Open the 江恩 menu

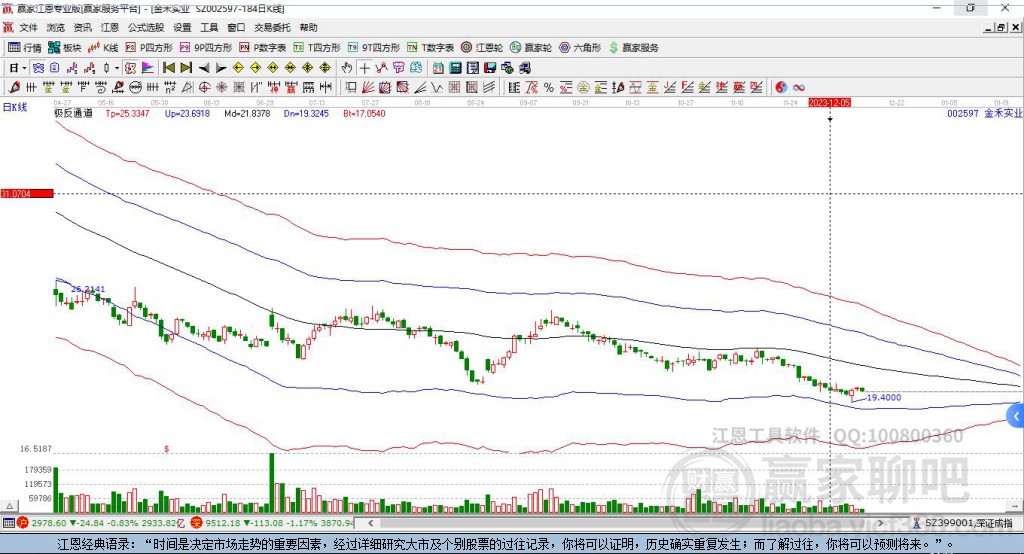pos(110,27)
